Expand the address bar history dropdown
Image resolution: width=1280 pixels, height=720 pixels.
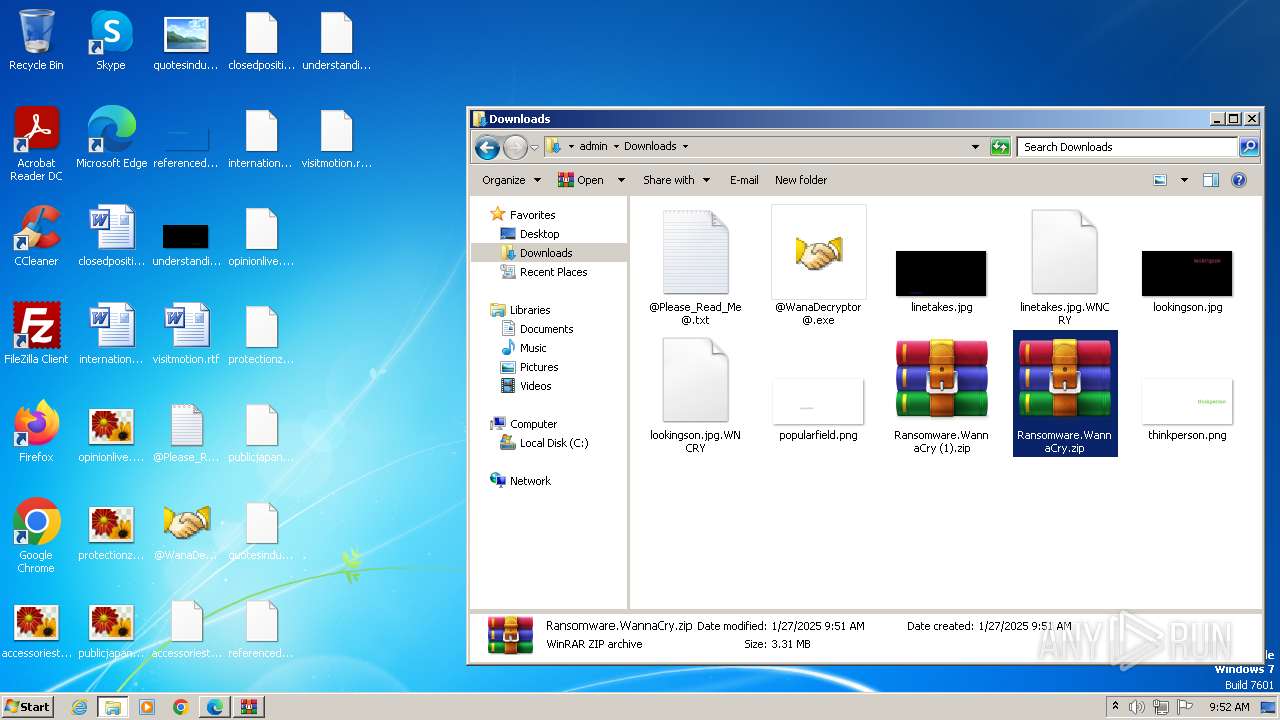tap(975, 147)
